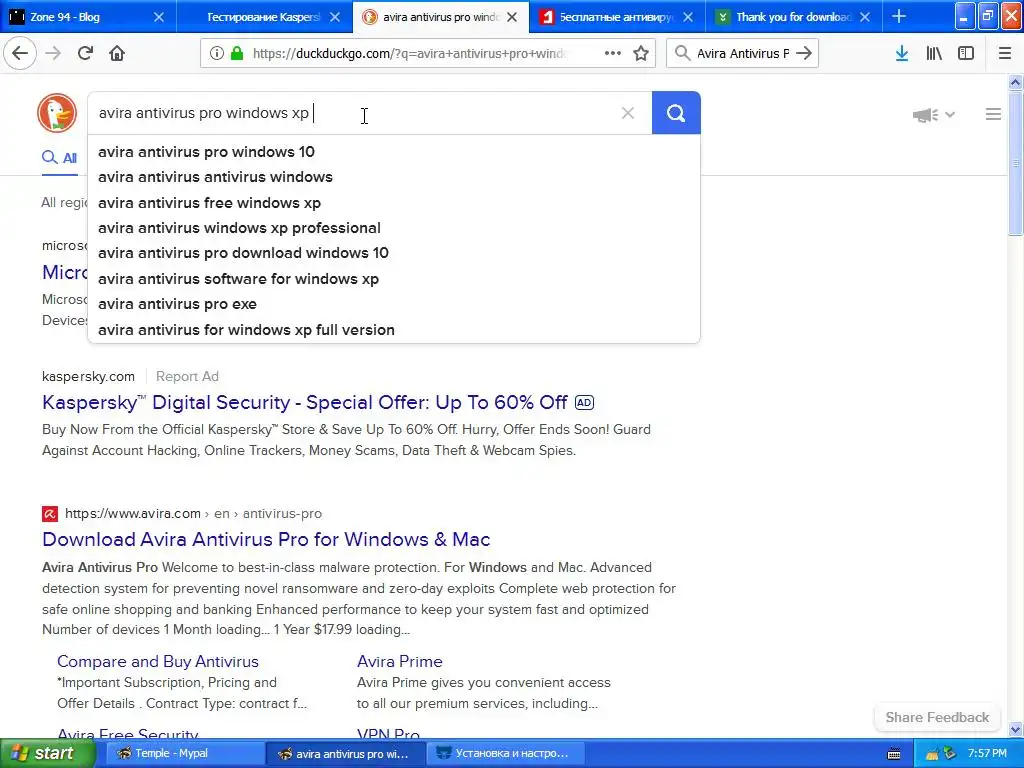Submit browser search bar with arrow
Viewport: 1024px width, 768px height.
click(x=805, y=53)
